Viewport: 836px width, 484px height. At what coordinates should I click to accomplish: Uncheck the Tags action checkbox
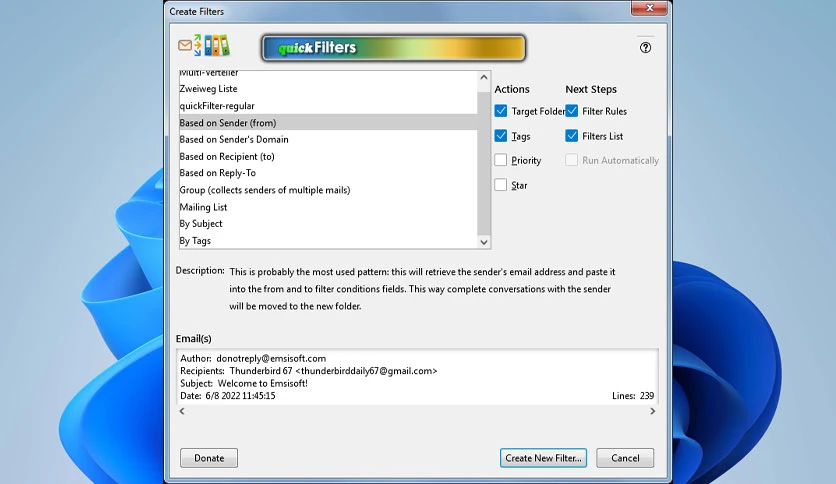(x=500, y=135)
